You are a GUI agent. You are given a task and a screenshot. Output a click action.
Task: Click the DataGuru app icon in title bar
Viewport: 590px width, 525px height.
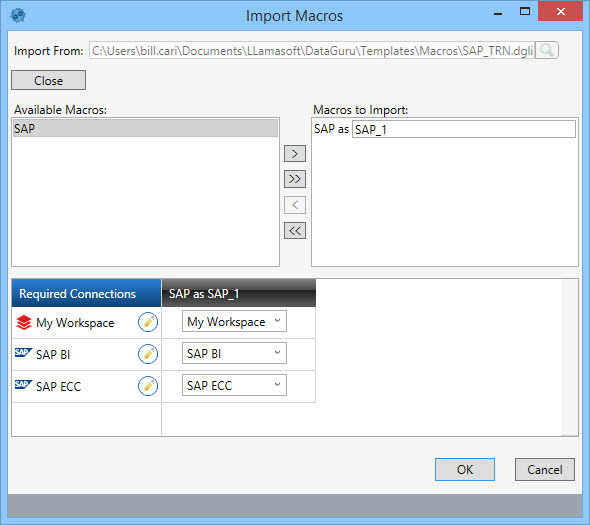click(18, 15)
